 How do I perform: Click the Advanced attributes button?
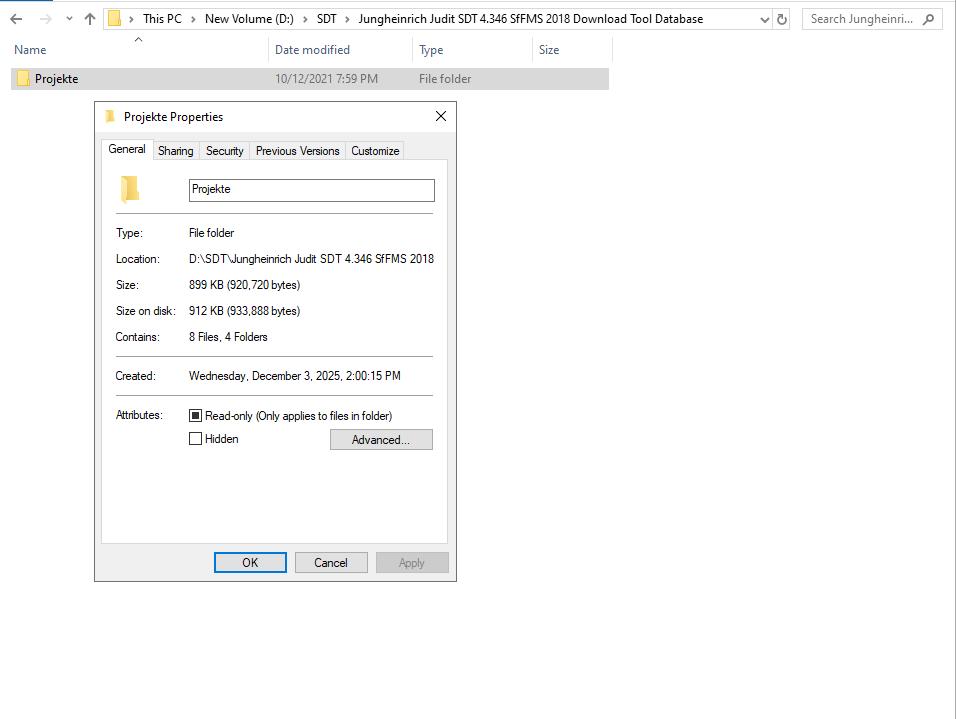(381, 440)
